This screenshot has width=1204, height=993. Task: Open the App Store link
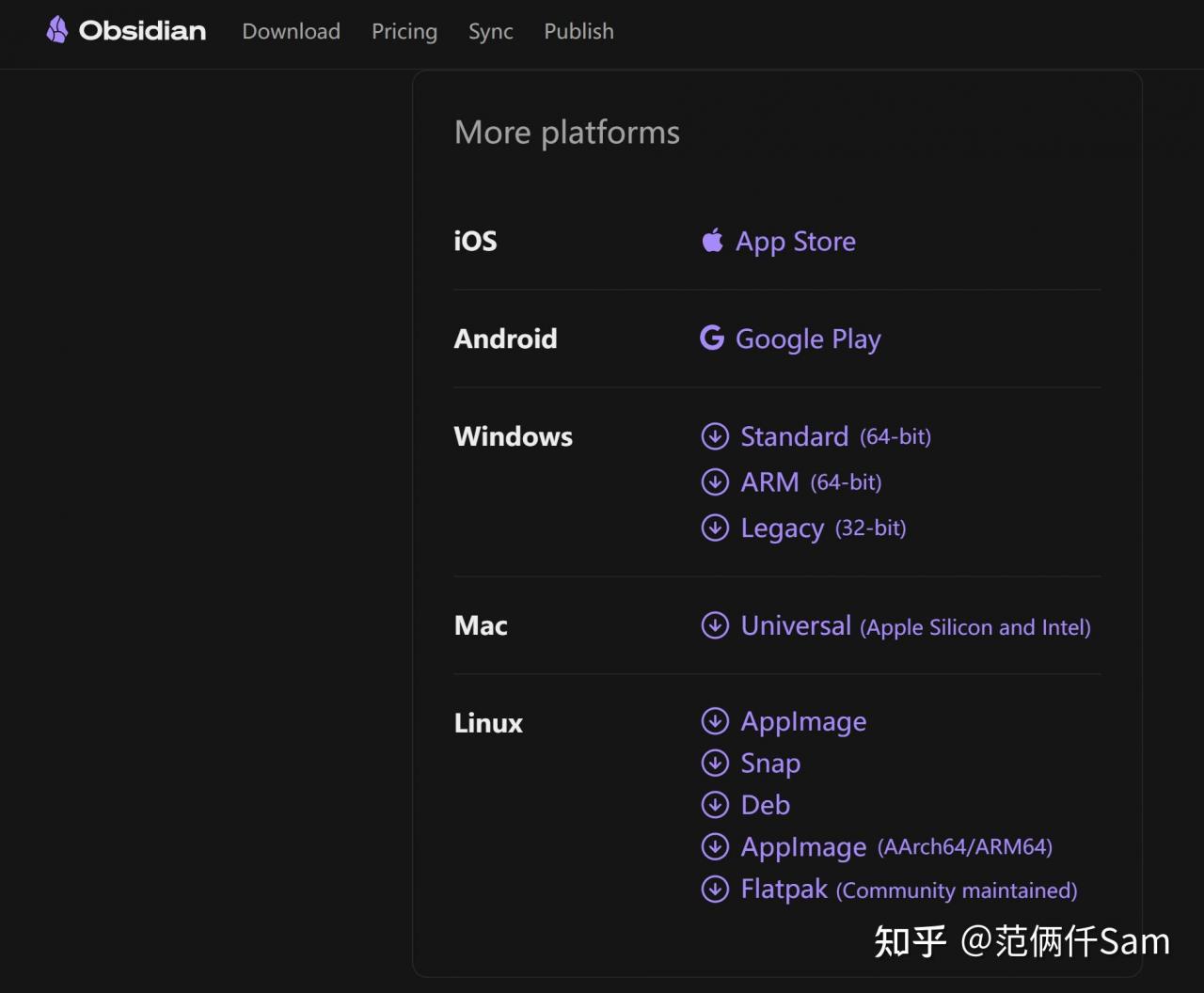tap(796, 242)
